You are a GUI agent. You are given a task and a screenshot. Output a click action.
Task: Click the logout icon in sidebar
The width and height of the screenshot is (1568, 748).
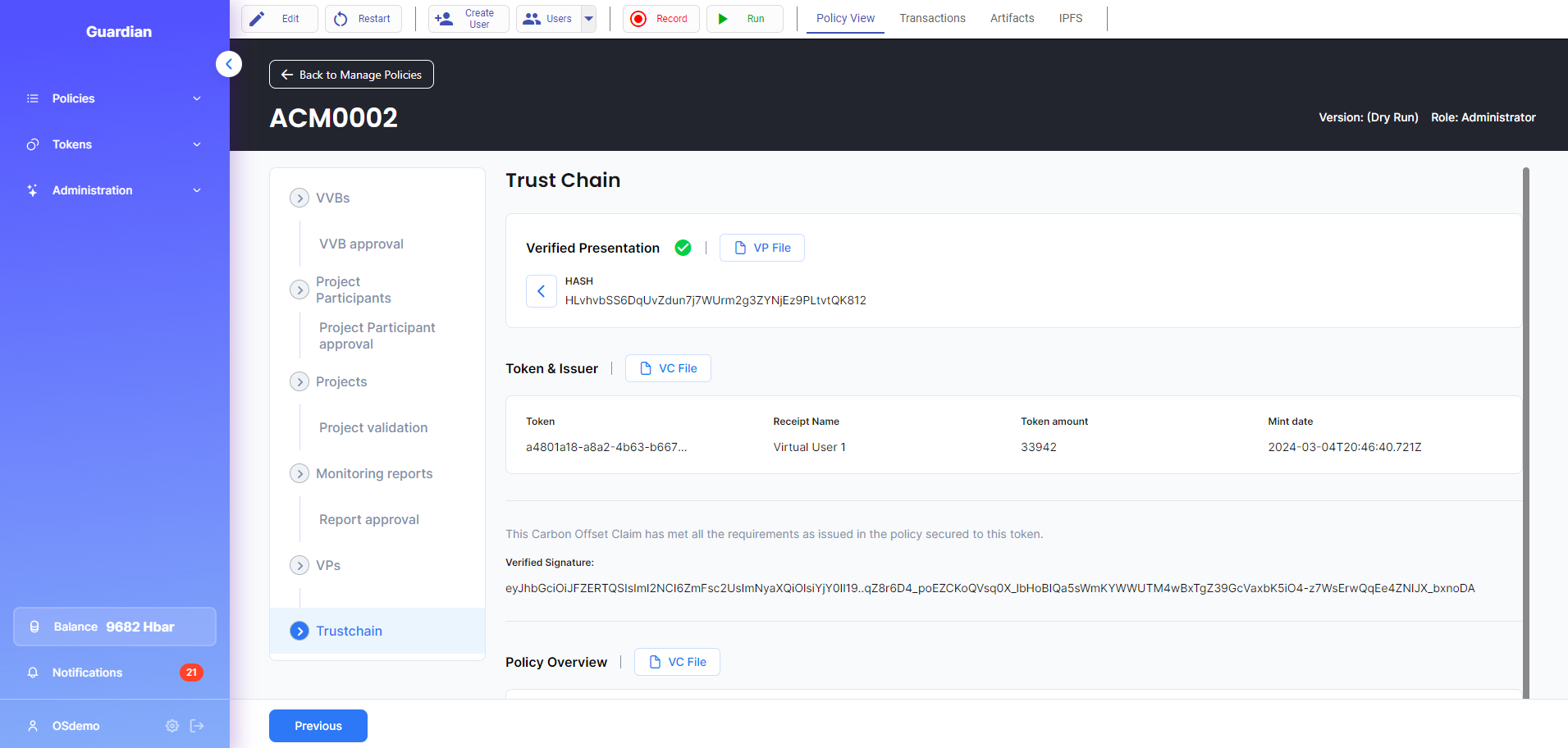click(x=197, y=726)
